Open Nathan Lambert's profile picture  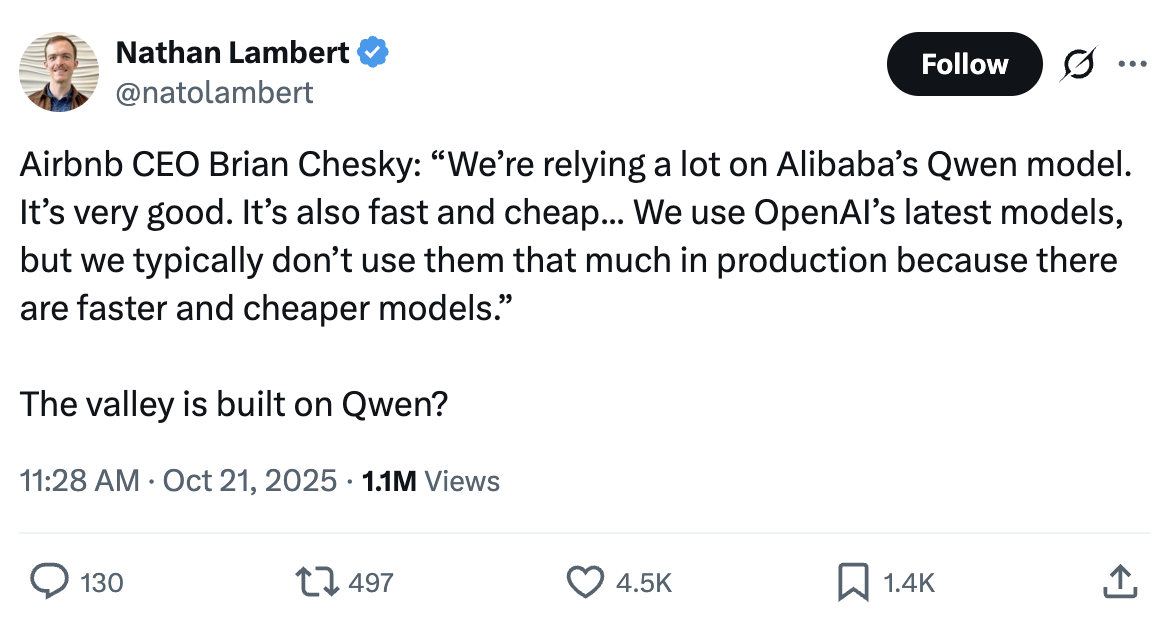(59, 71)
